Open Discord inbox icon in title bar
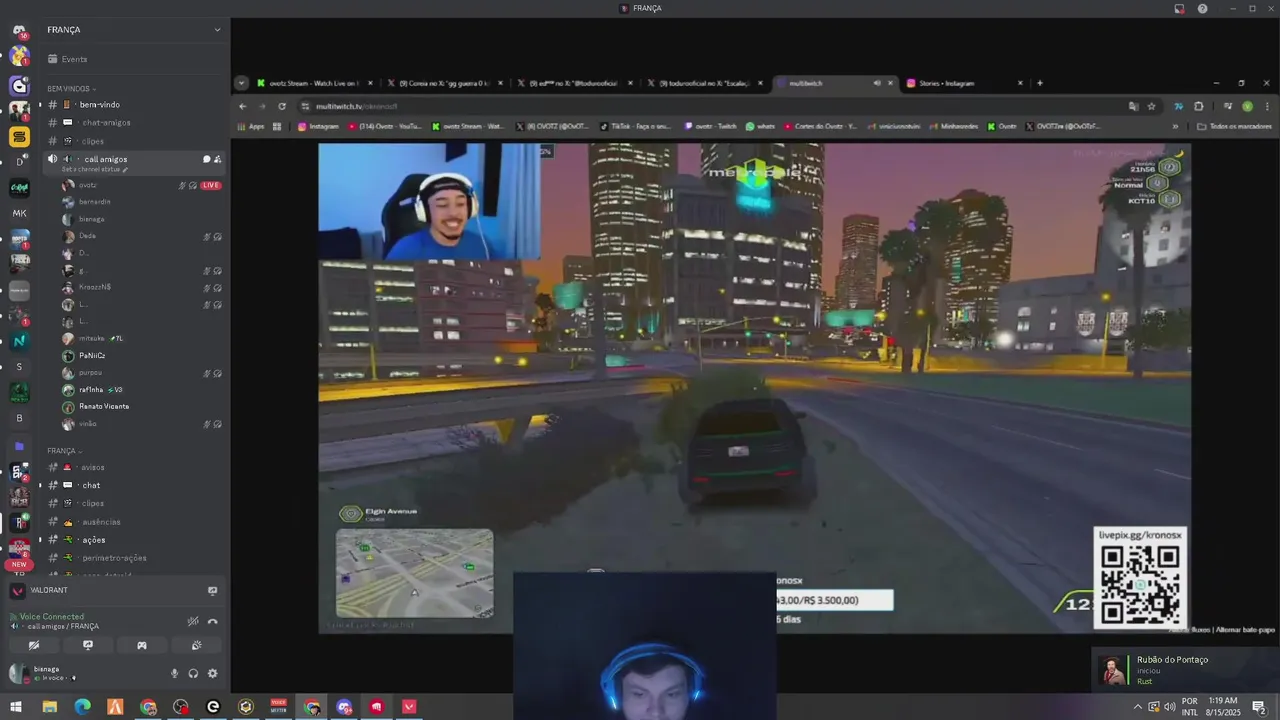Screen dimensions: 1280x720 [1179, 8]
